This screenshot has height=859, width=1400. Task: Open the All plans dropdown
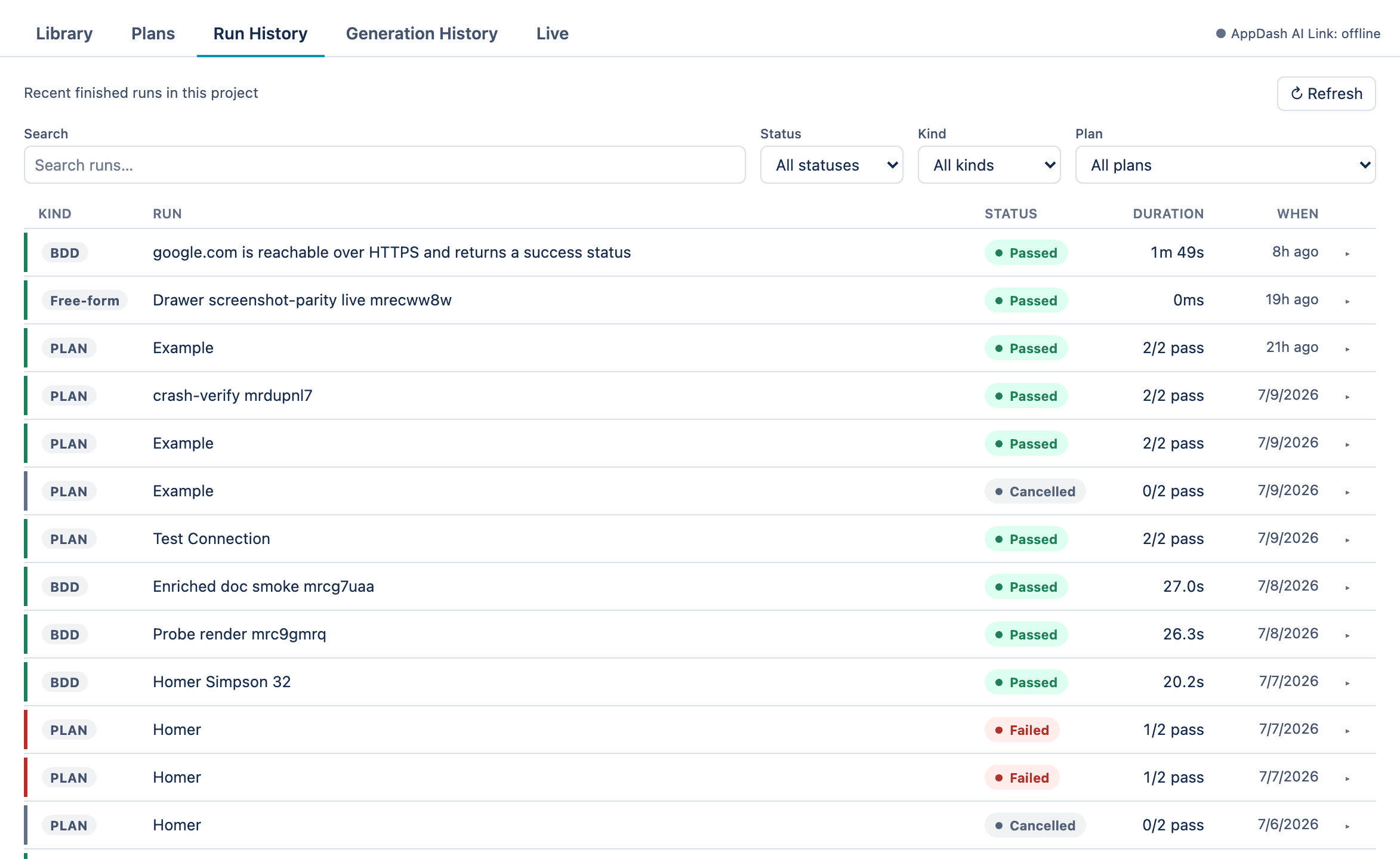(1225, 165)
